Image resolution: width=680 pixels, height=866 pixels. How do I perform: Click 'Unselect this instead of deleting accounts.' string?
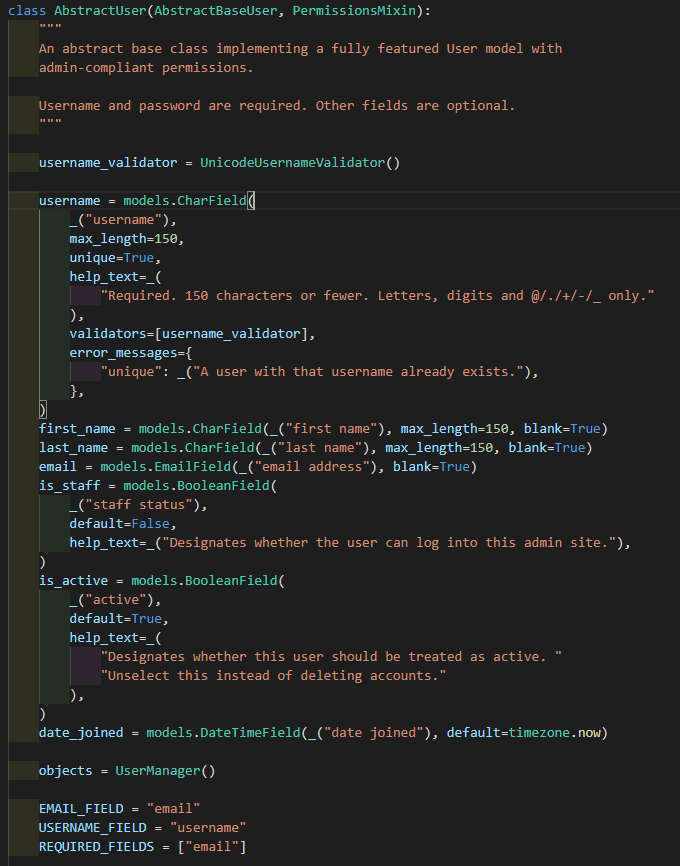[273, 675]
